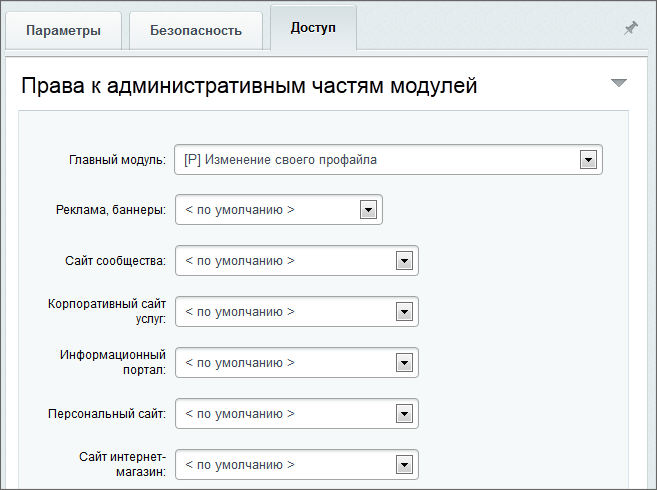Click the arrow button of the Реклама, баннеры dropdown

[x=368, y=210]
